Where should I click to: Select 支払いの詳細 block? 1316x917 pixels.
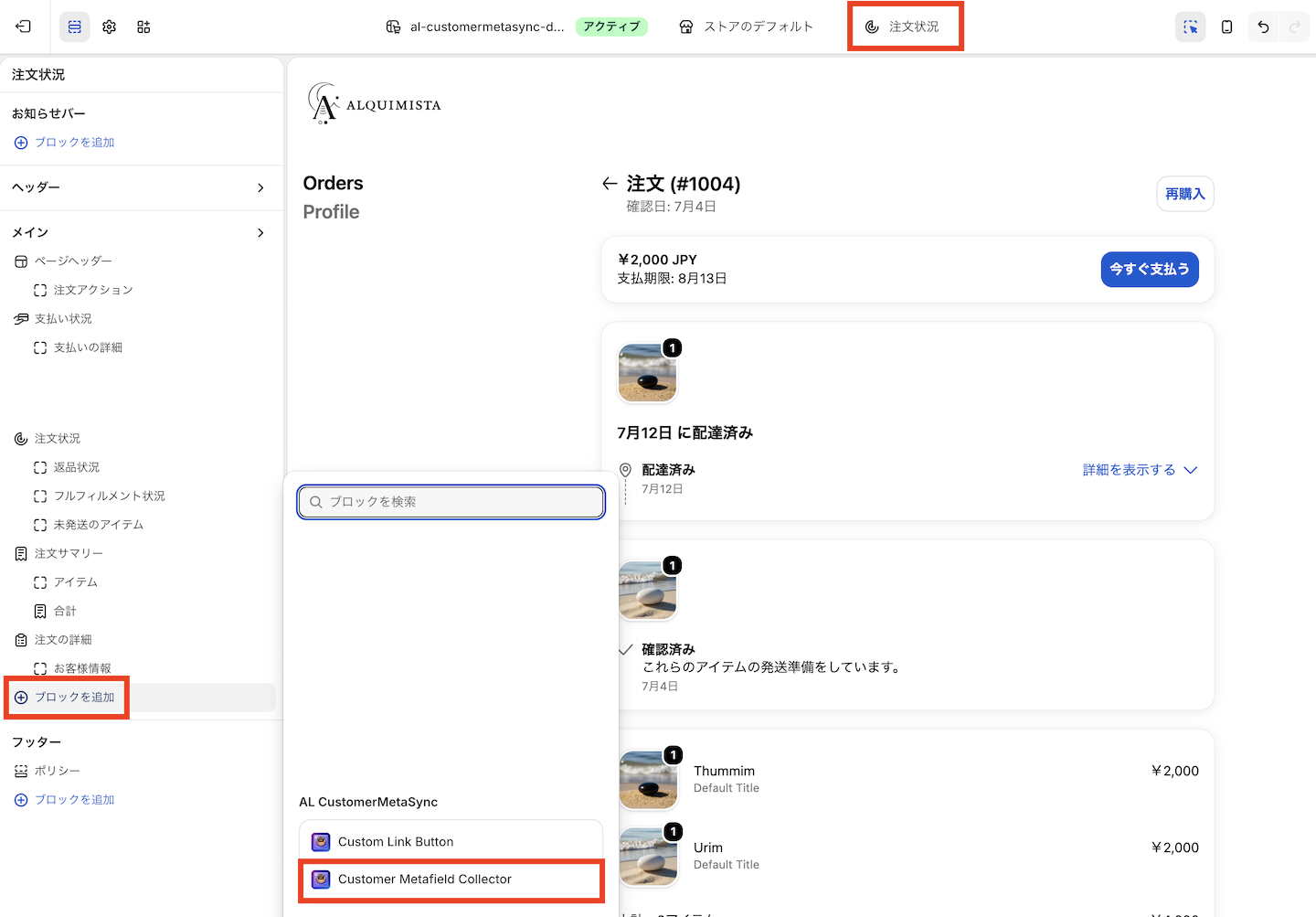(88, 347)
